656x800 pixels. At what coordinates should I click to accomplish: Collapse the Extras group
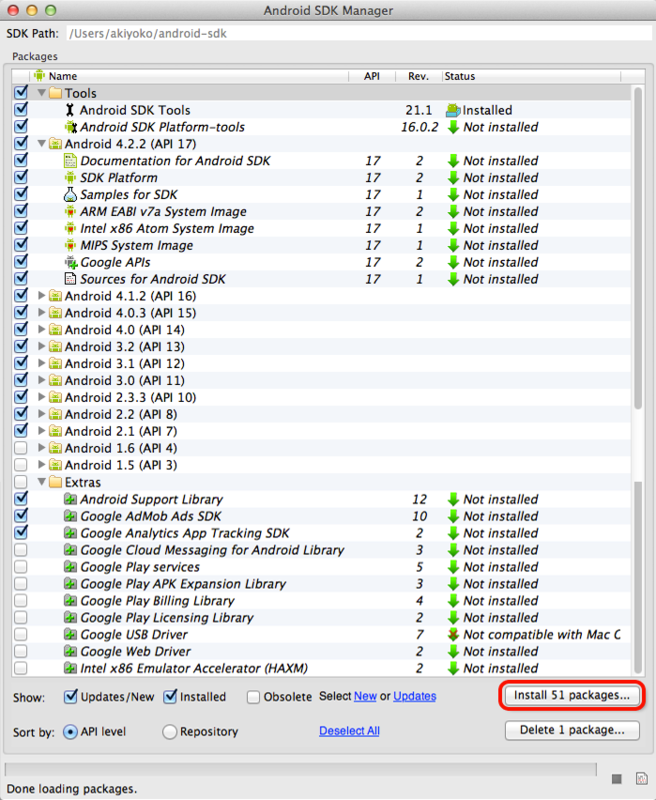(41, 482)
